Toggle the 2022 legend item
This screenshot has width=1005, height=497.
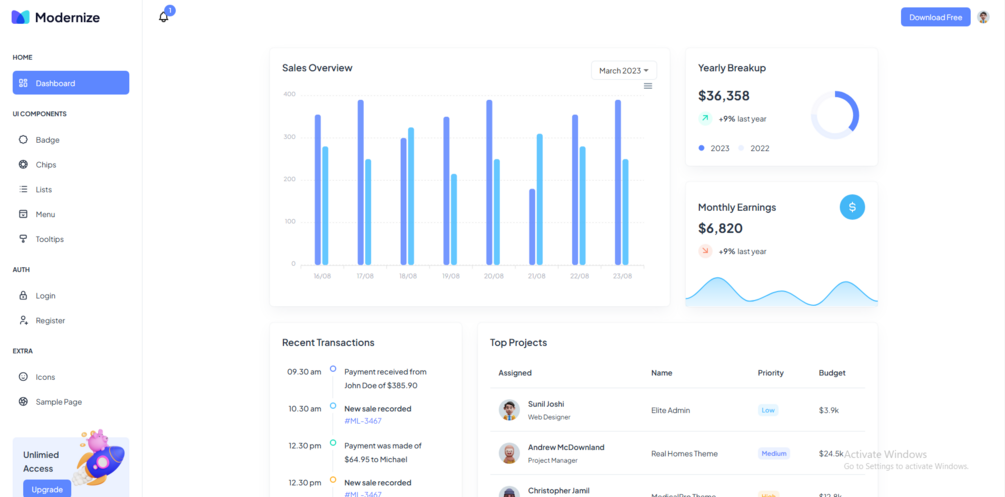tap(754, 148)
